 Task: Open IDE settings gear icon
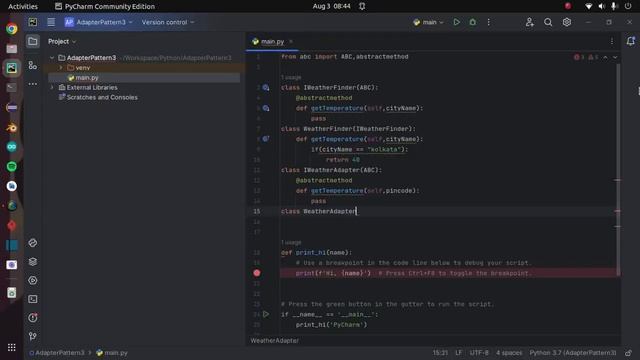click(567, 22)
